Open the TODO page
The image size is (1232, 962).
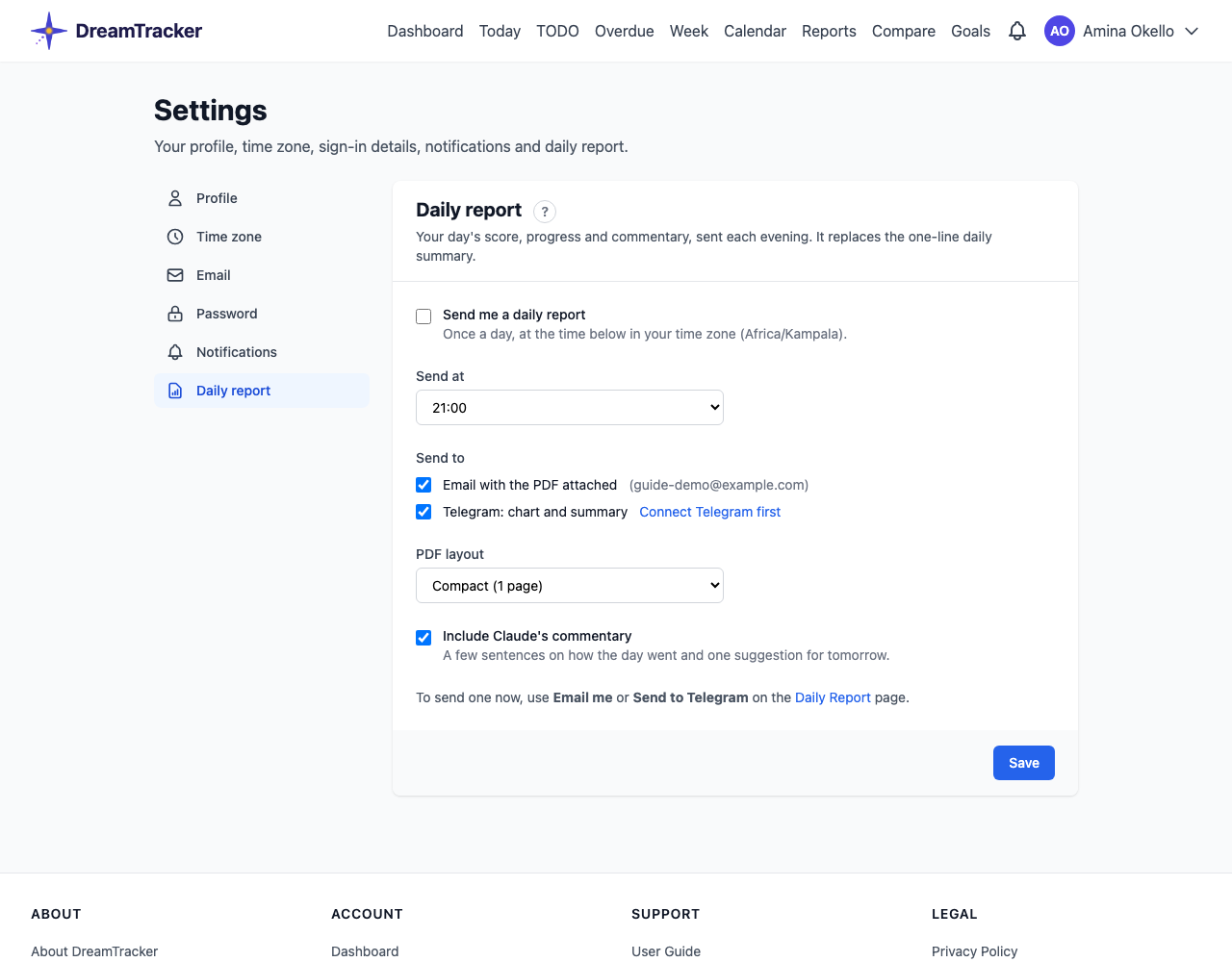(557, 31)
